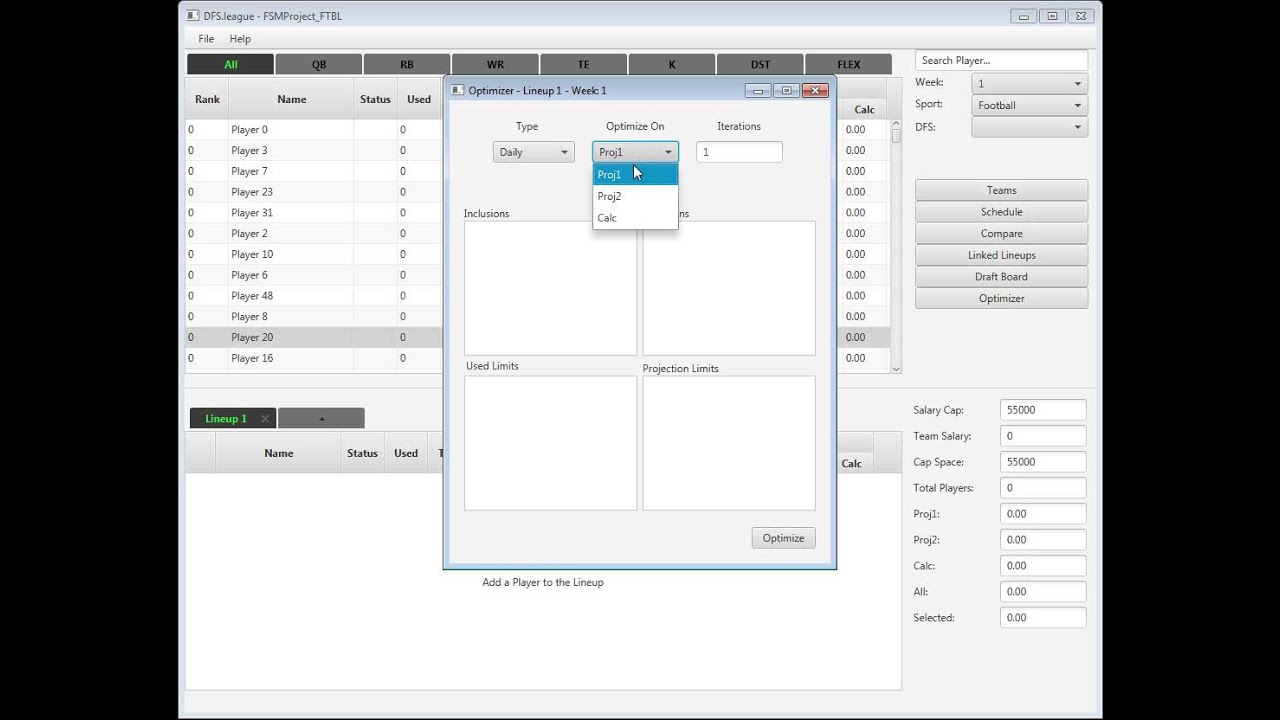Click the Optimize button
Viewport: 1280px width, 720px height.
point(783,538)
